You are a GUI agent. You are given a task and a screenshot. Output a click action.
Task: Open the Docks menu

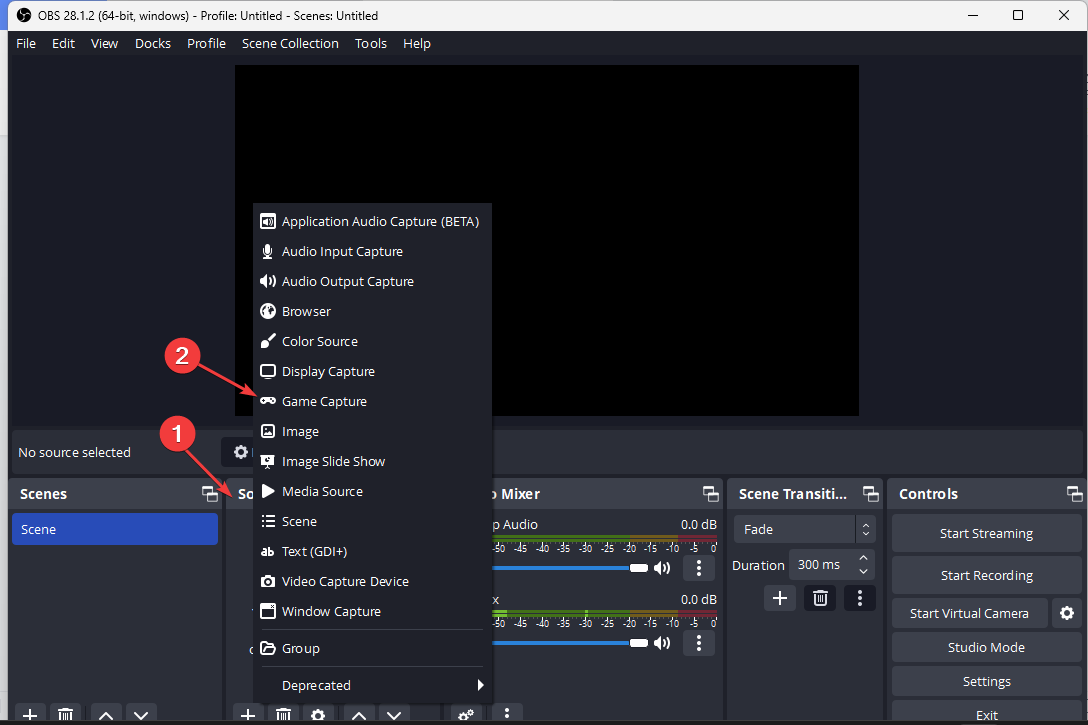pos(153,43)
